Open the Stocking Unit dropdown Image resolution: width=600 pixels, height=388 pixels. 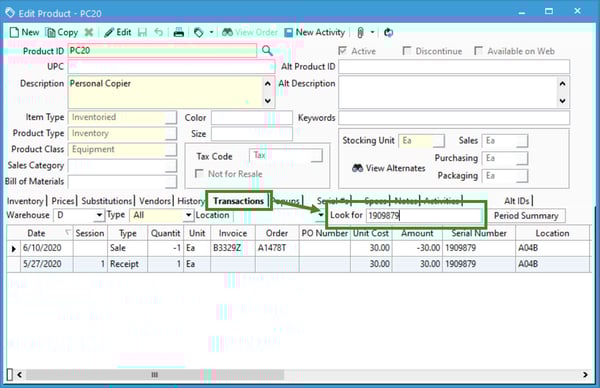(439, 141)
